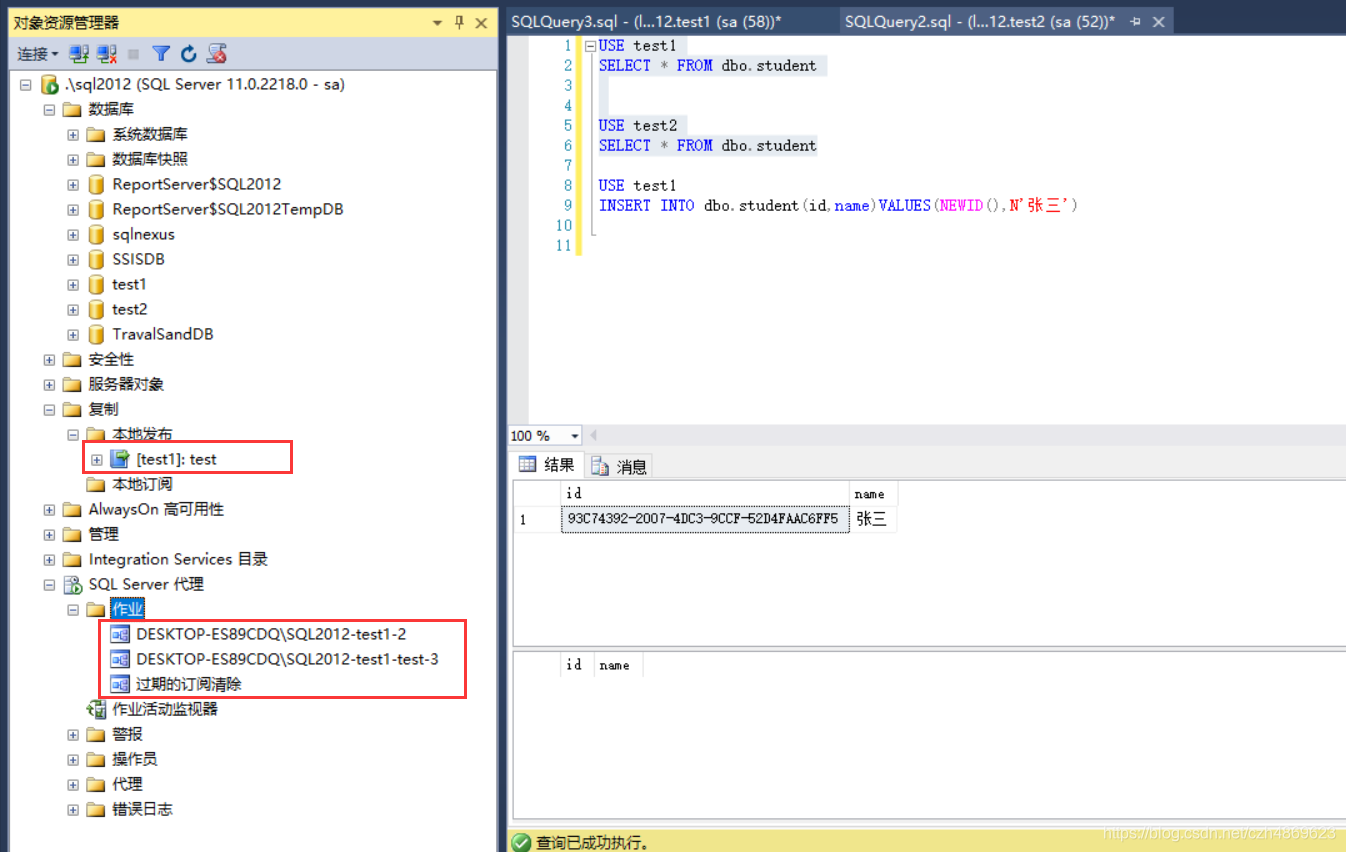
Task: Click the query success status icon
Action: coord(521,843)
